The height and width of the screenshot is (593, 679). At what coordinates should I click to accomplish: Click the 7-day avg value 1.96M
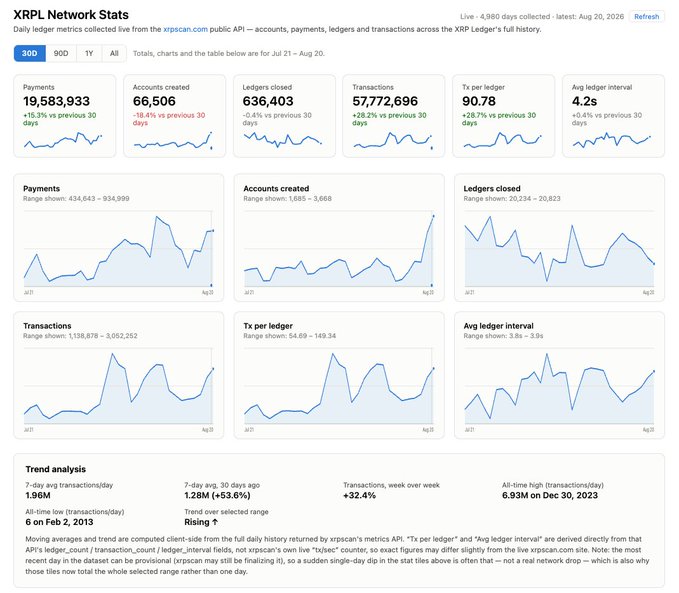(x=38, y=495)
